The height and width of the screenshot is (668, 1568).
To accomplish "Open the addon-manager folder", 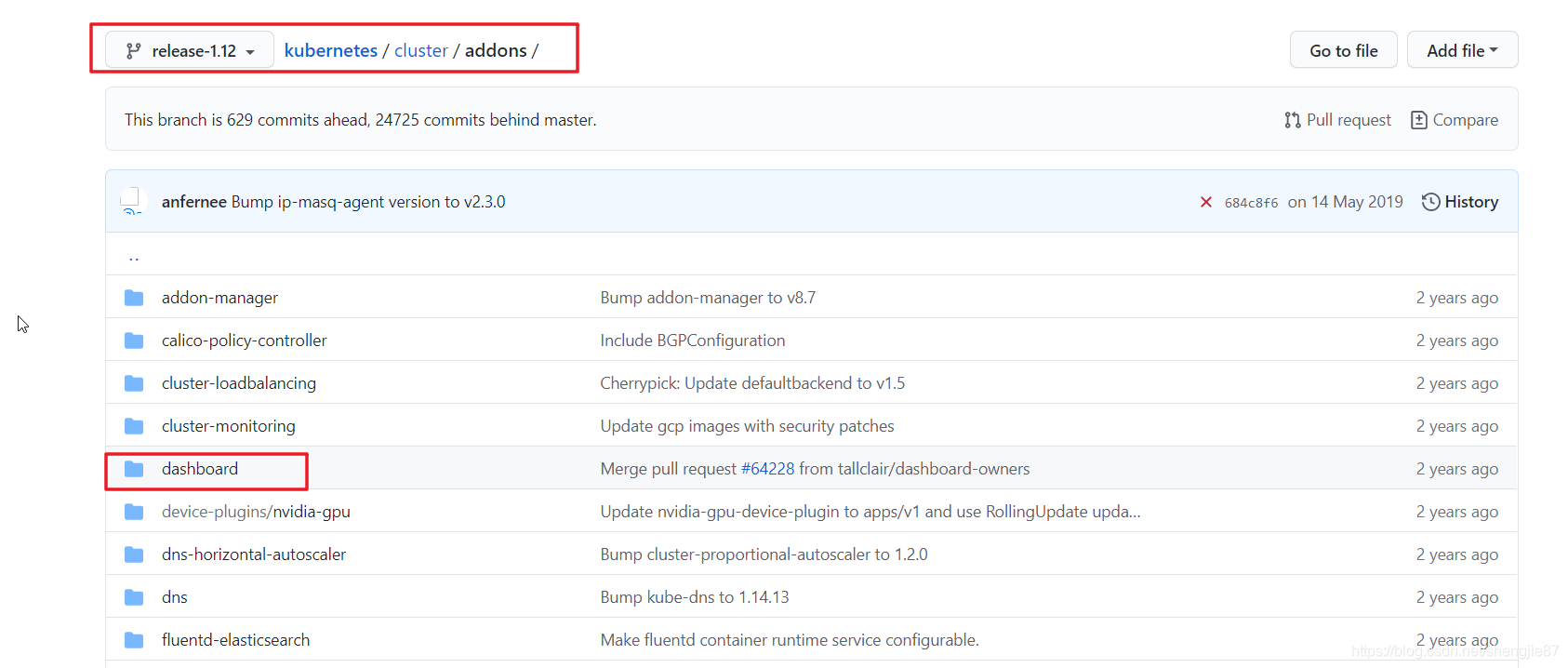I will (x=219, y=298).
